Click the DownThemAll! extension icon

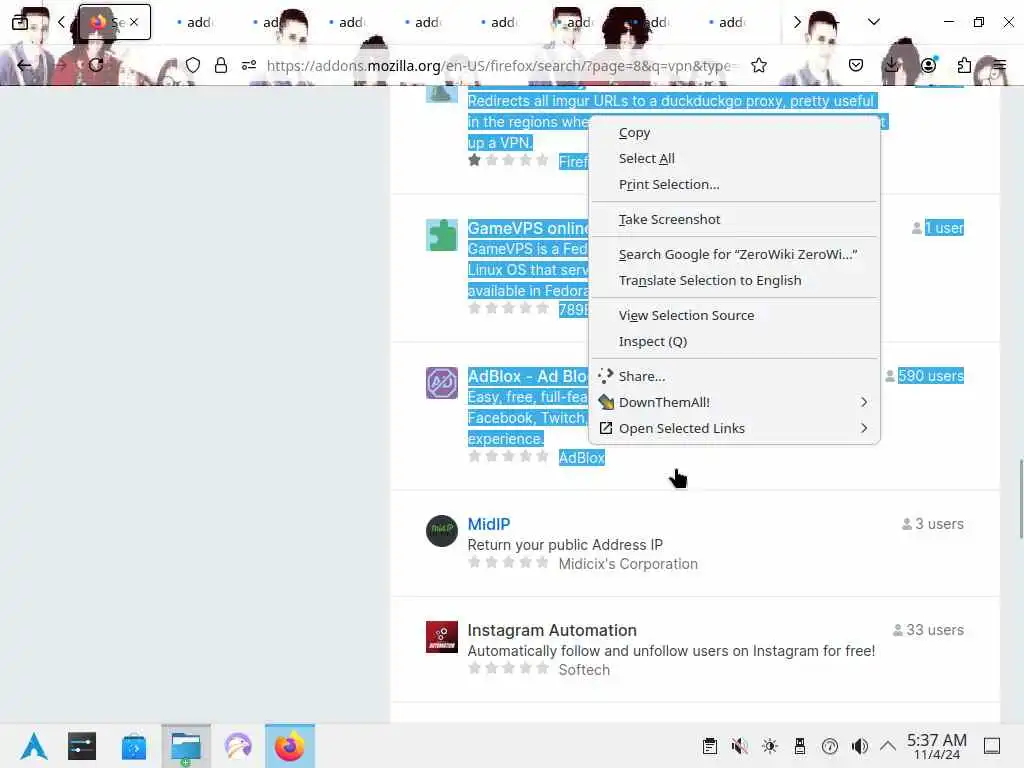606,402
